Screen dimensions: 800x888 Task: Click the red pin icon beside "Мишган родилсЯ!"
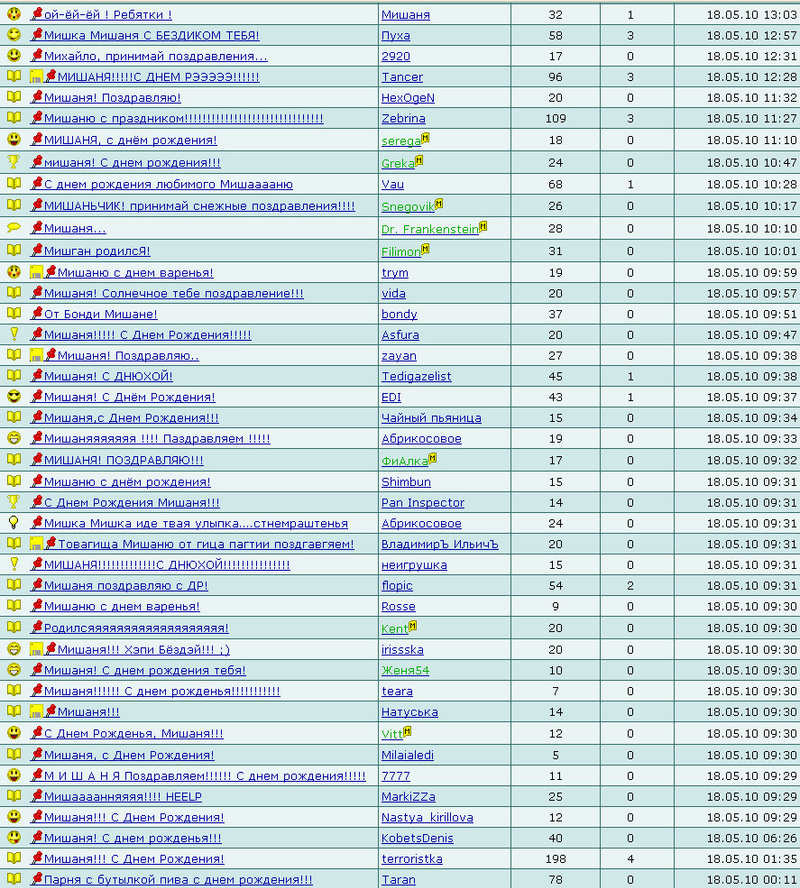click(x=37, y=250)
